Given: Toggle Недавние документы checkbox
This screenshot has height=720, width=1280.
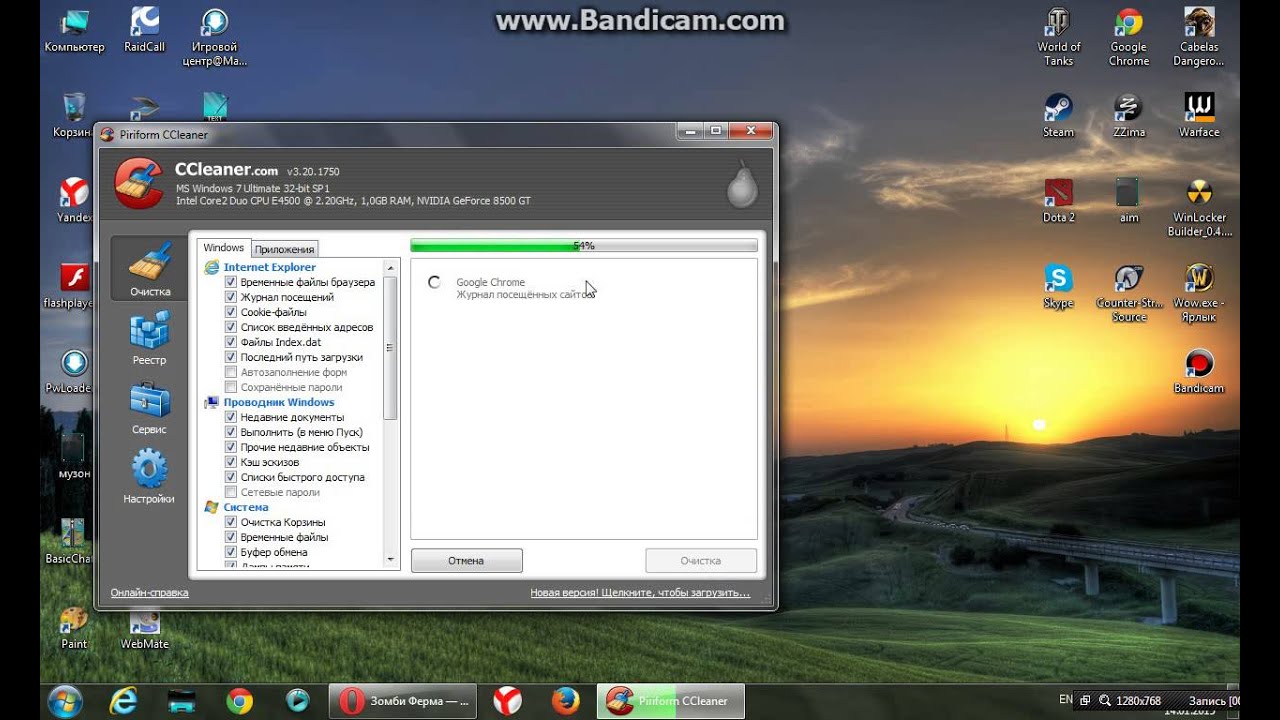Looking at the screenshot, I should click(x=231, y=417).
